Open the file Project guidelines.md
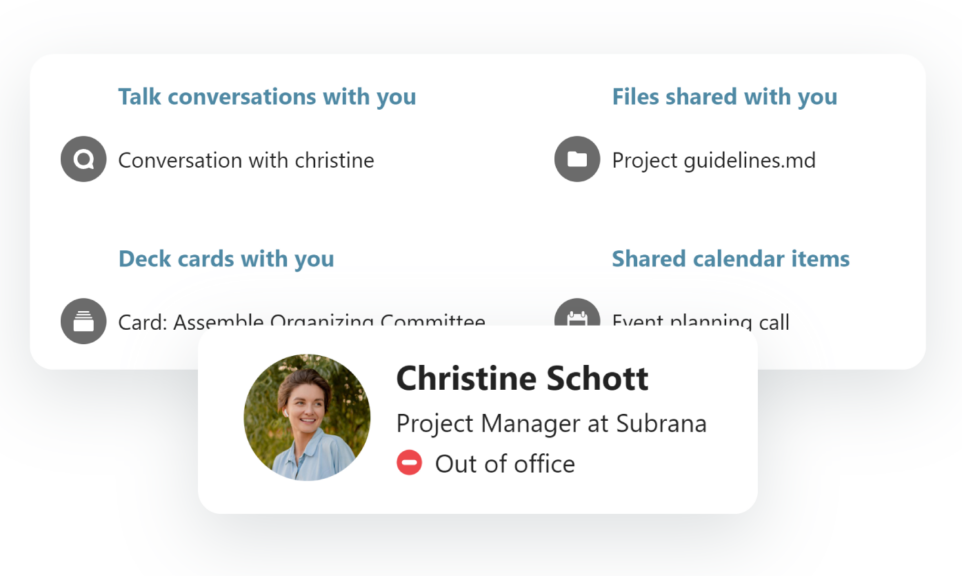 [712, 160]
